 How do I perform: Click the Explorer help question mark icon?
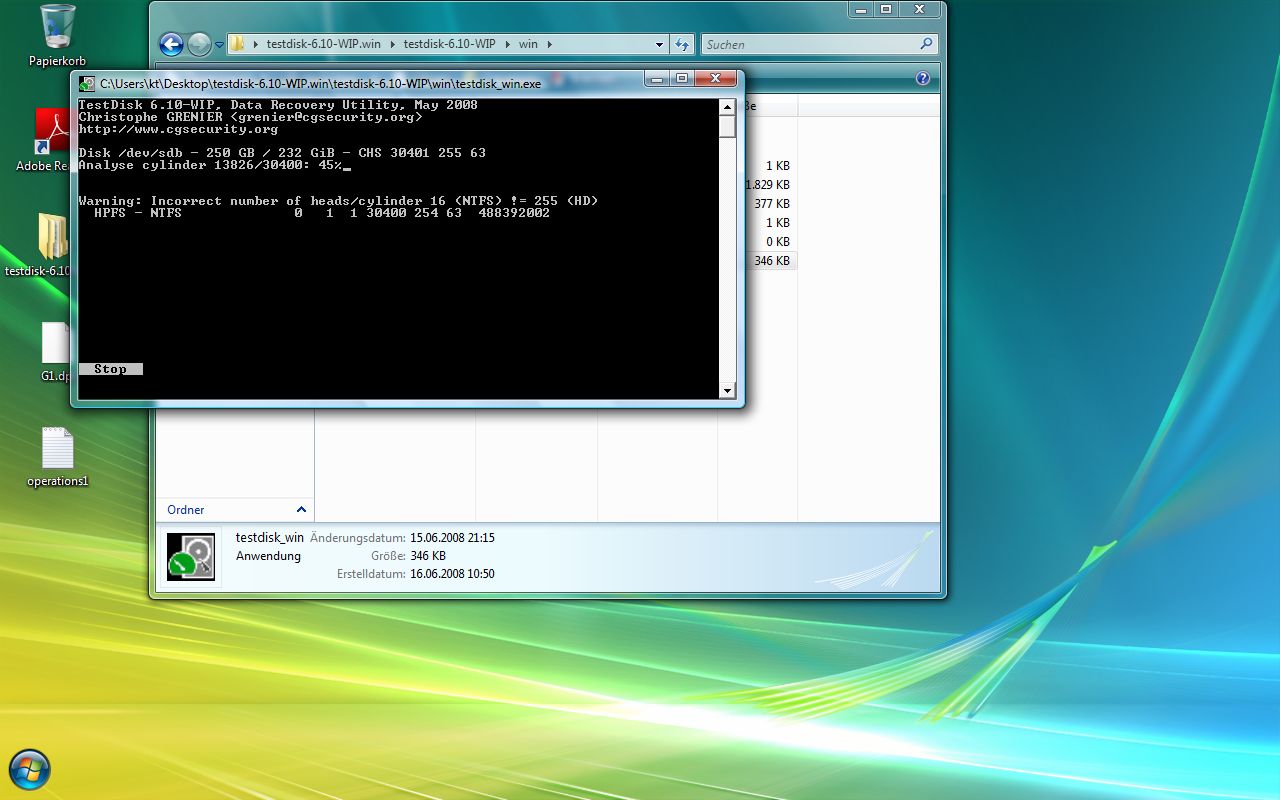pos(923,78)
